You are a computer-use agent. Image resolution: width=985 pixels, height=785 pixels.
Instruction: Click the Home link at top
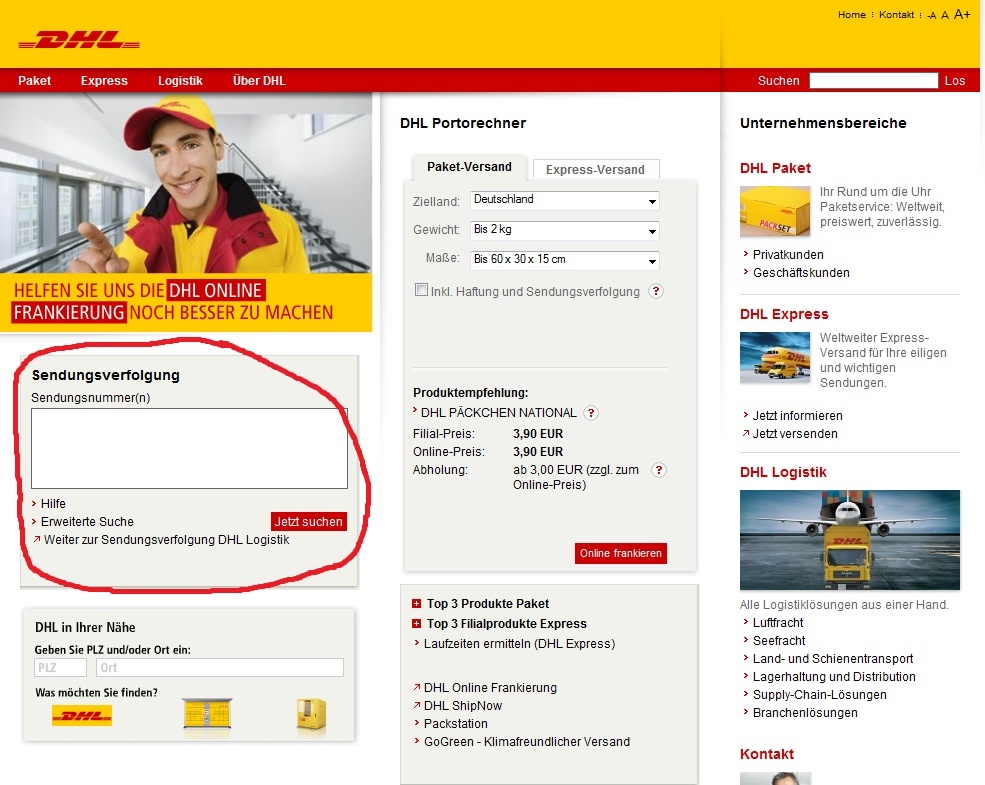click(851, 14)
